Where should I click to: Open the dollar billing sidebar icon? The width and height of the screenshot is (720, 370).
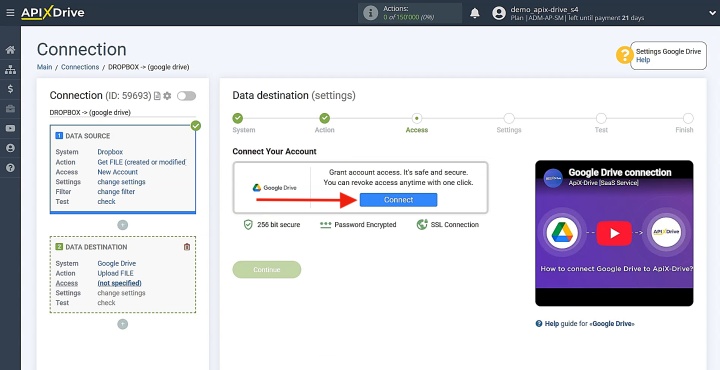[10, 89]
